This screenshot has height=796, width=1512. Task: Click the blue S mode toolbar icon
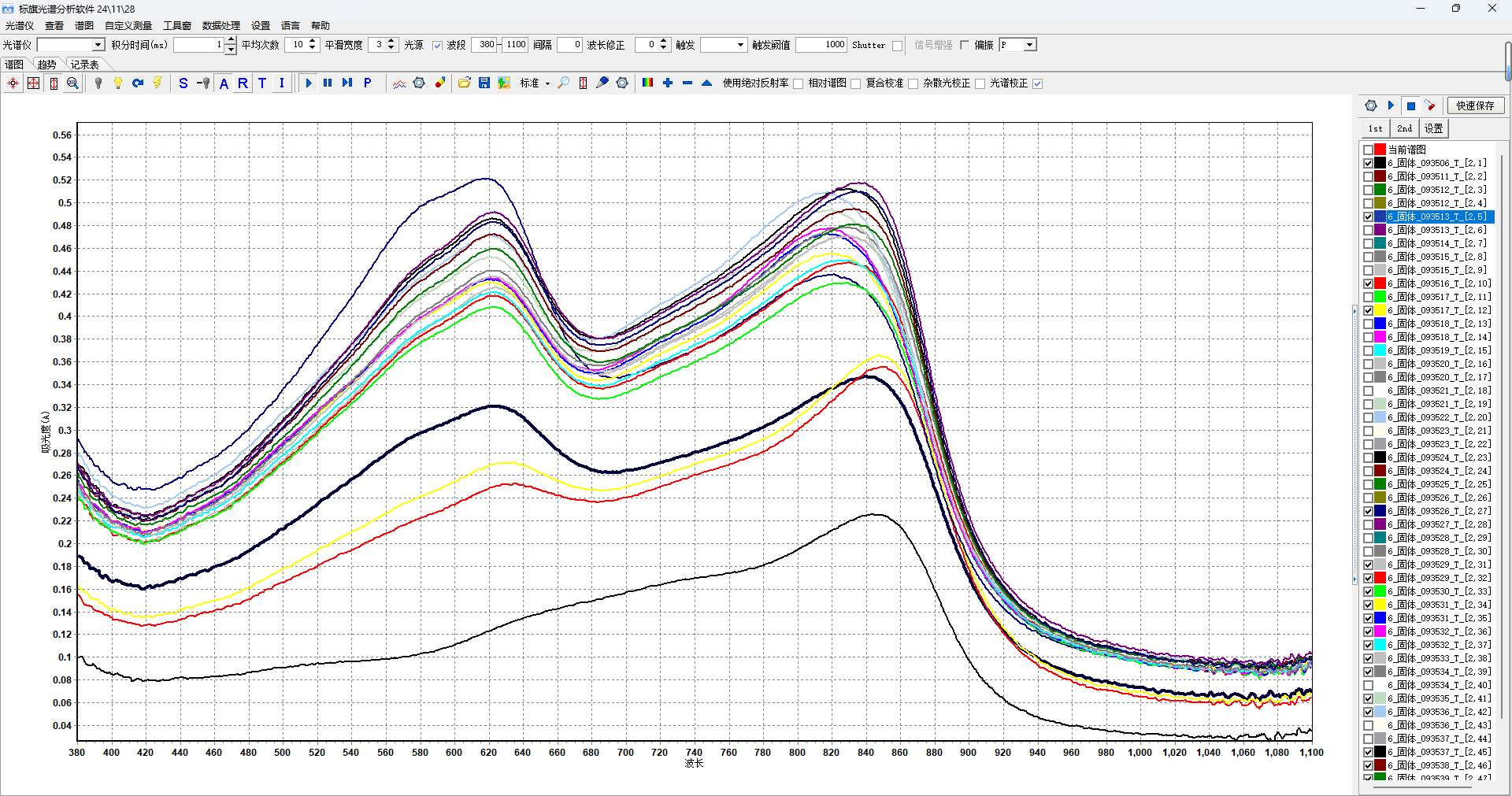pyautogui.click(x=183, y=83)
